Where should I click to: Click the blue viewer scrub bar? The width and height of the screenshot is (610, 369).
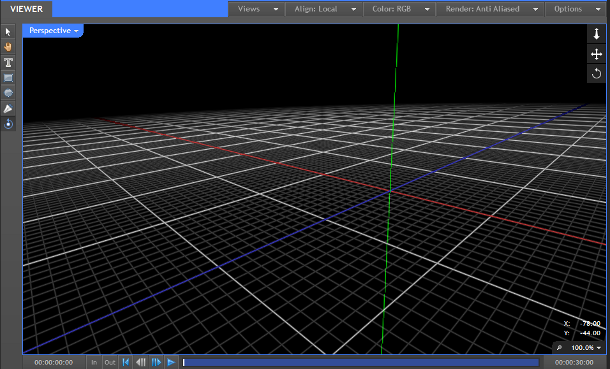[361, 362]
